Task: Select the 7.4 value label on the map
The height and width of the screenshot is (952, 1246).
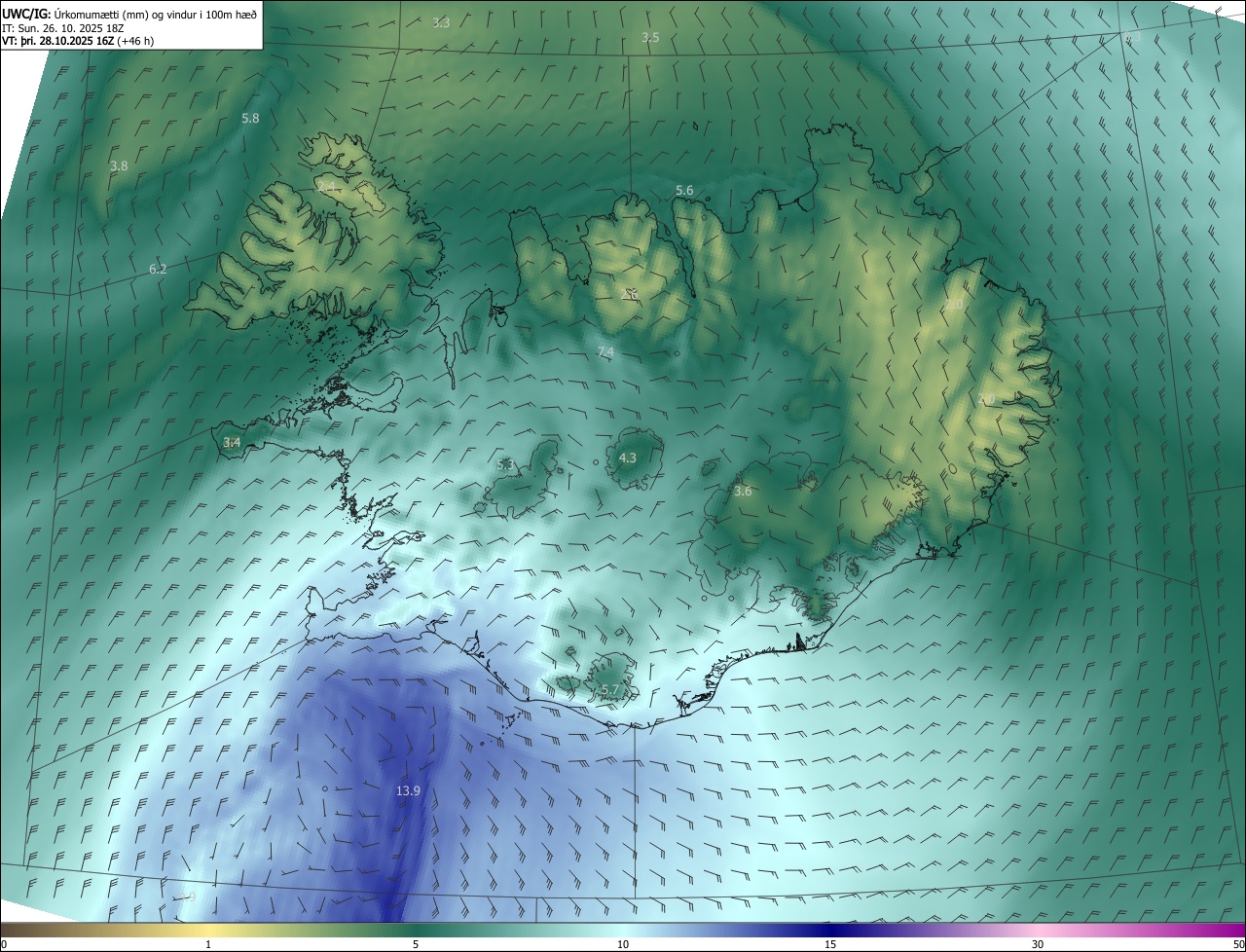Action: [x=605, y=351]
